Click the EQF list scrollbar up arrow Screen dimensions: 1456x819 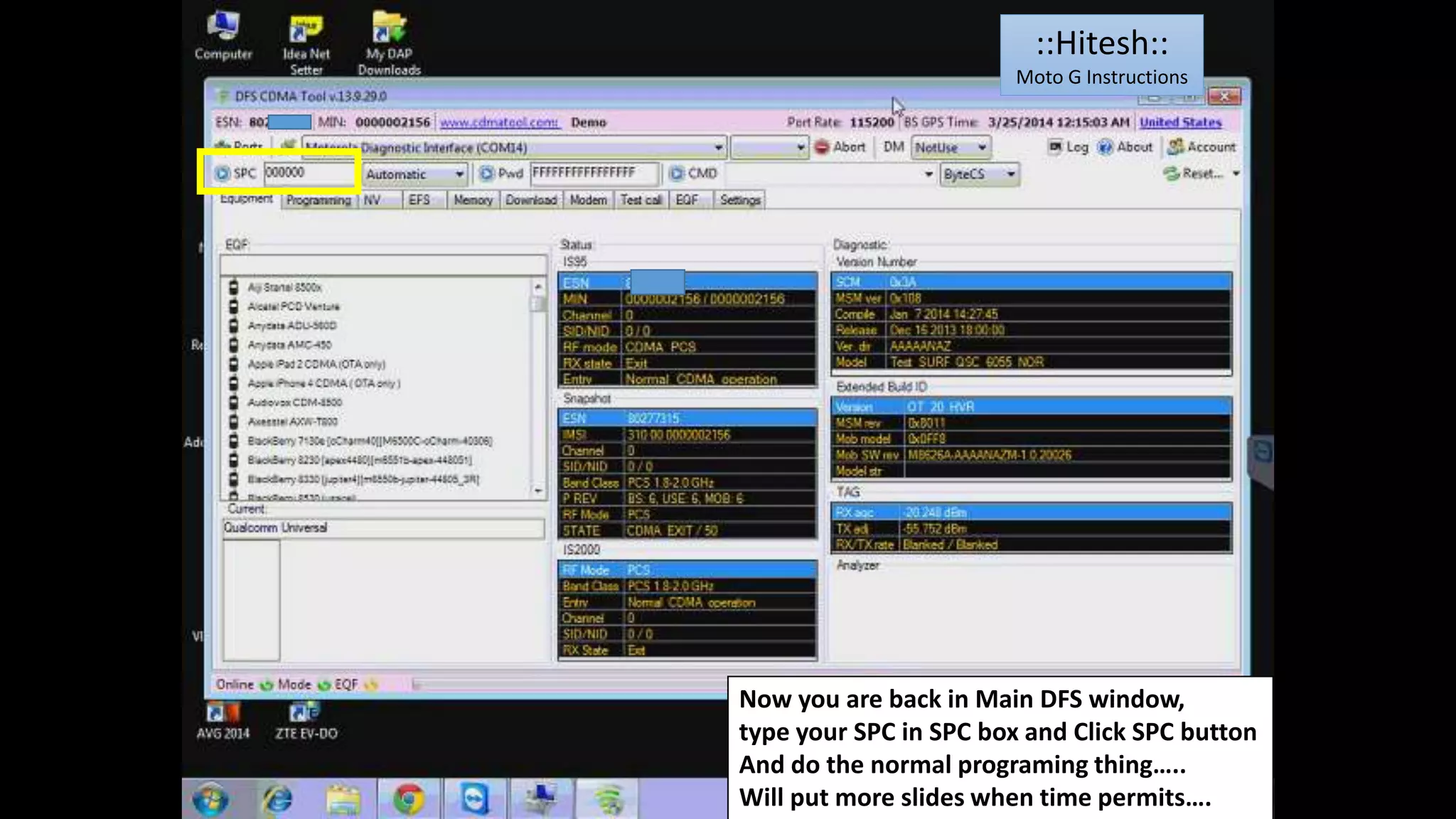click(538, 287)
